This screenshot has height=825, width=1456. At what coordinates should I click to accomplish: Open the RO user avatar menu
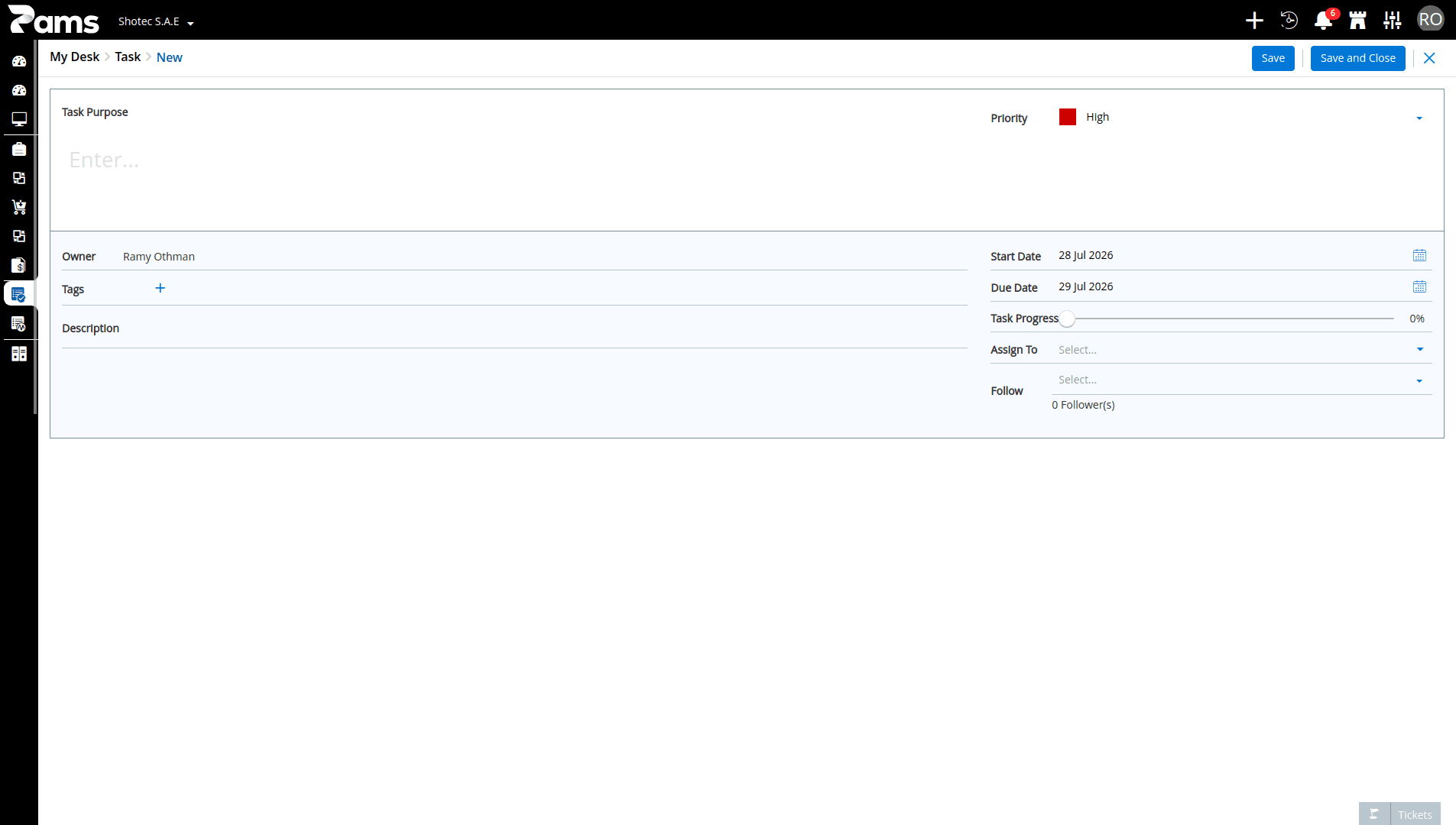tap(1430, 20)
